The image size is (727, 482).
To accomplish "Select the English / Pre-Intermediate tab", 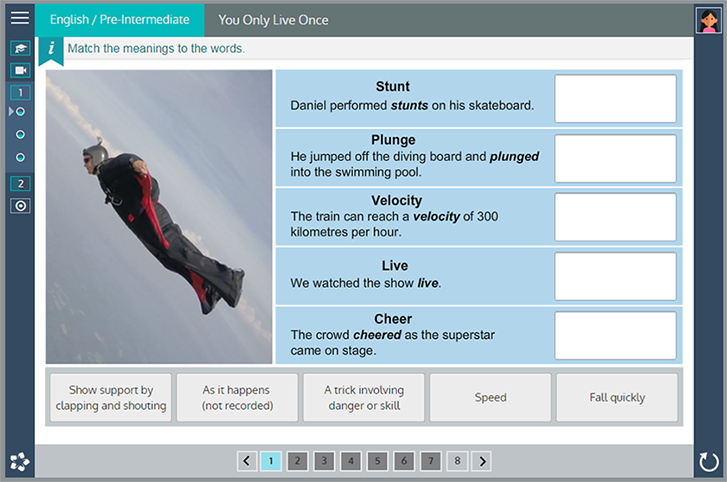I will point(119,20).
